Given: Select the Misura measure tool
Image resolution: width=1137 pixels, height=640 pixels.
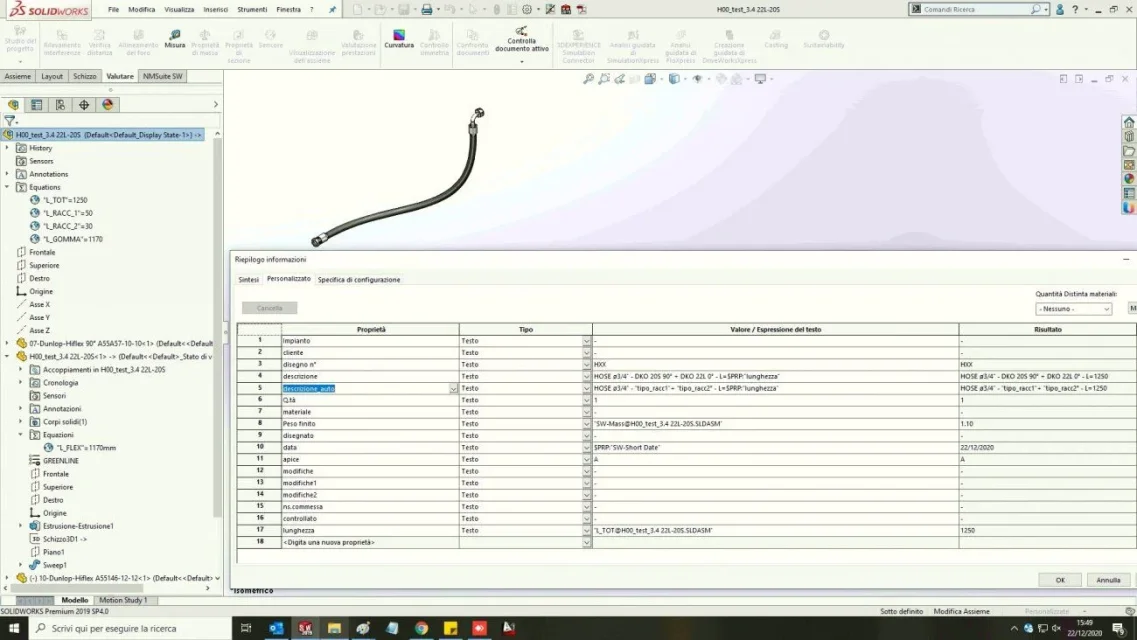Looking at the screenshot, I should 175,38.
